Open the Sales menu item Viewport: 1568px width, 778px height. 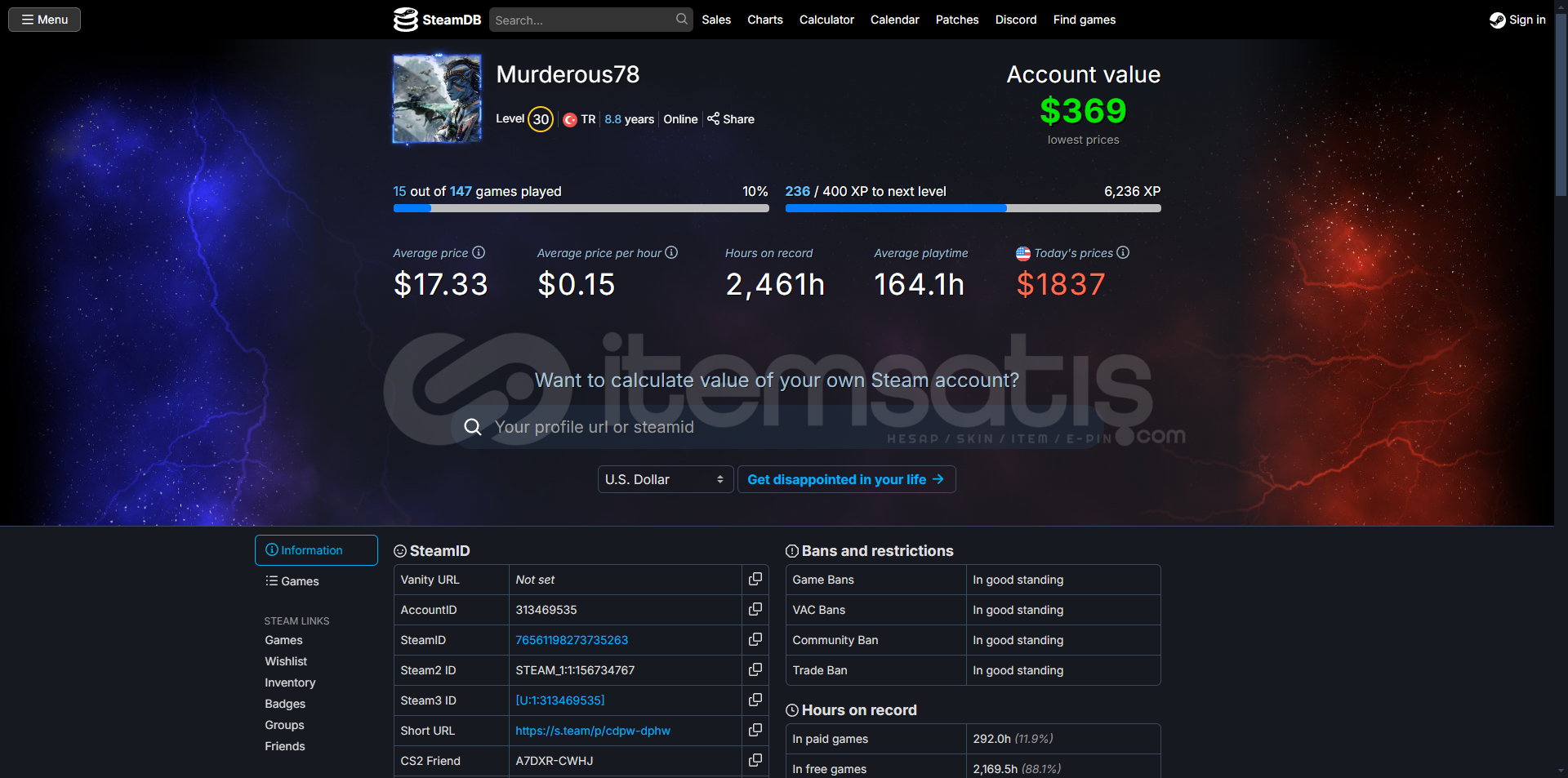[x=716, y=20]
